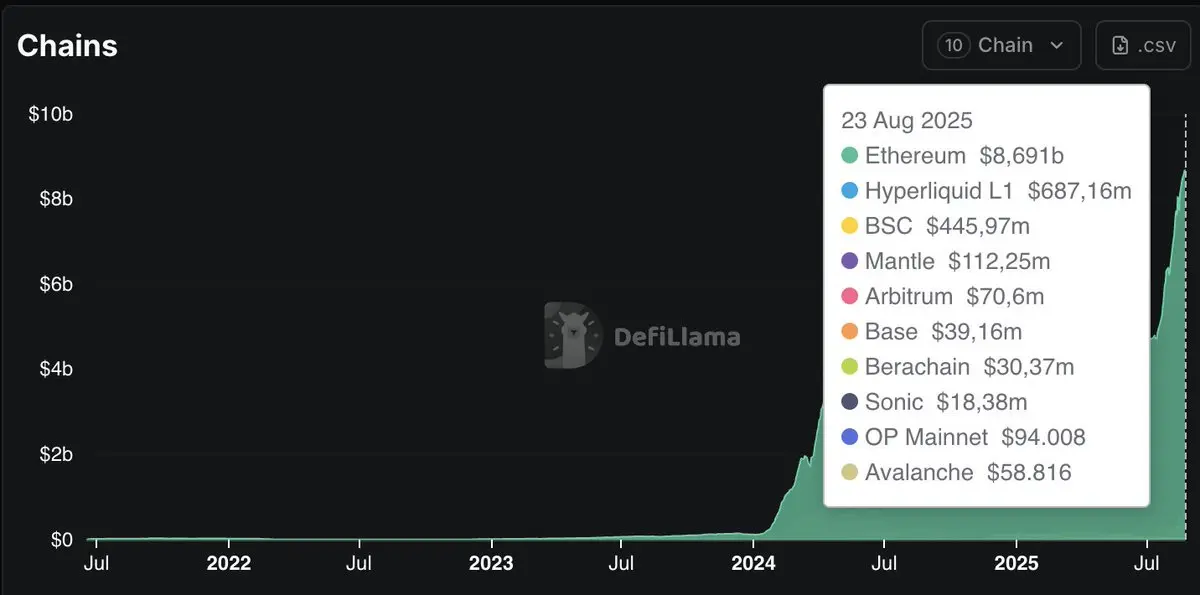The height and width of the screenshot is (595, 1200).
Task: Click the Jul label between 2022 and 2023
Action: coord(359,564)
